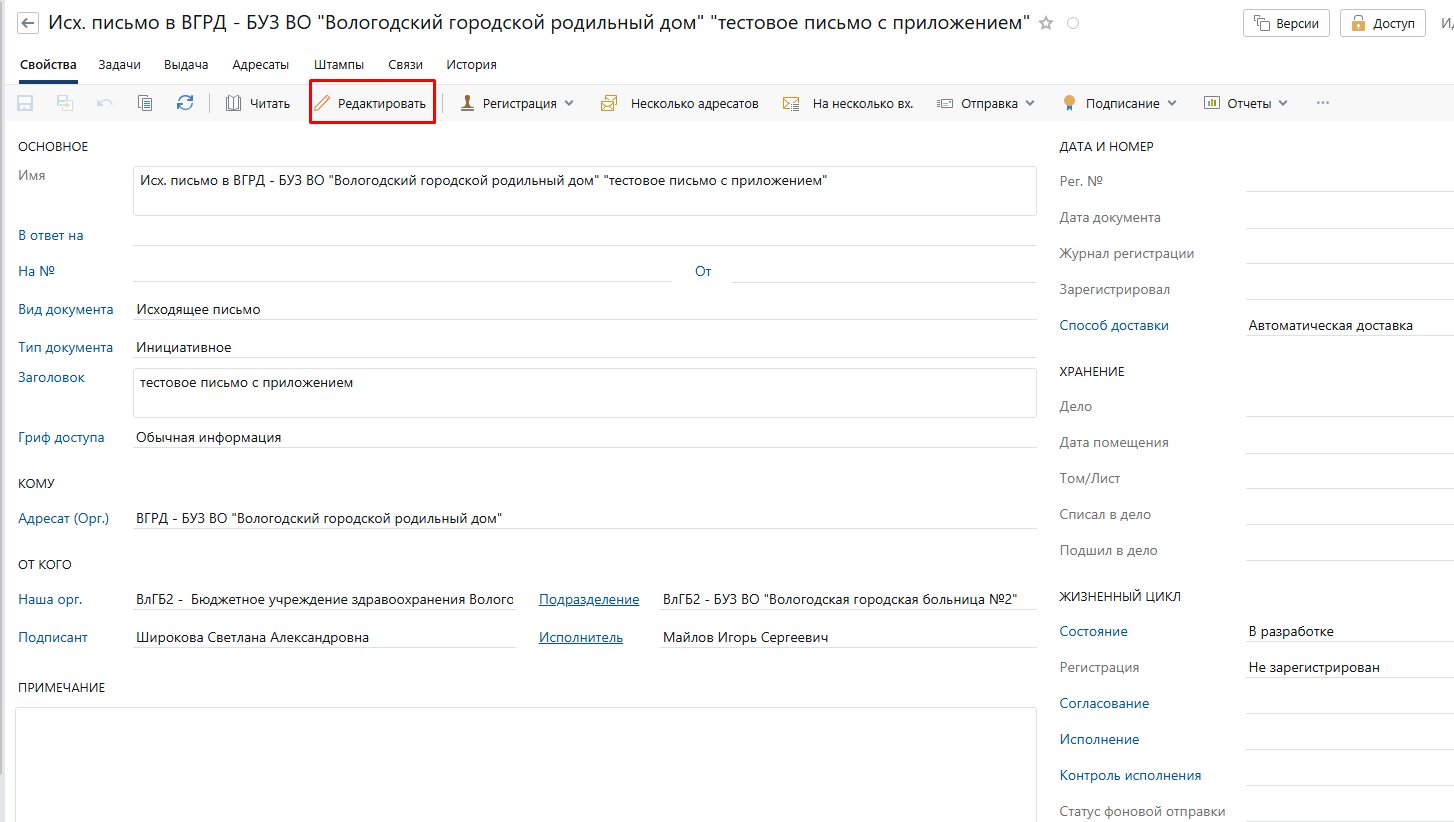Click the save icon in toolbar

coord(25,103)
